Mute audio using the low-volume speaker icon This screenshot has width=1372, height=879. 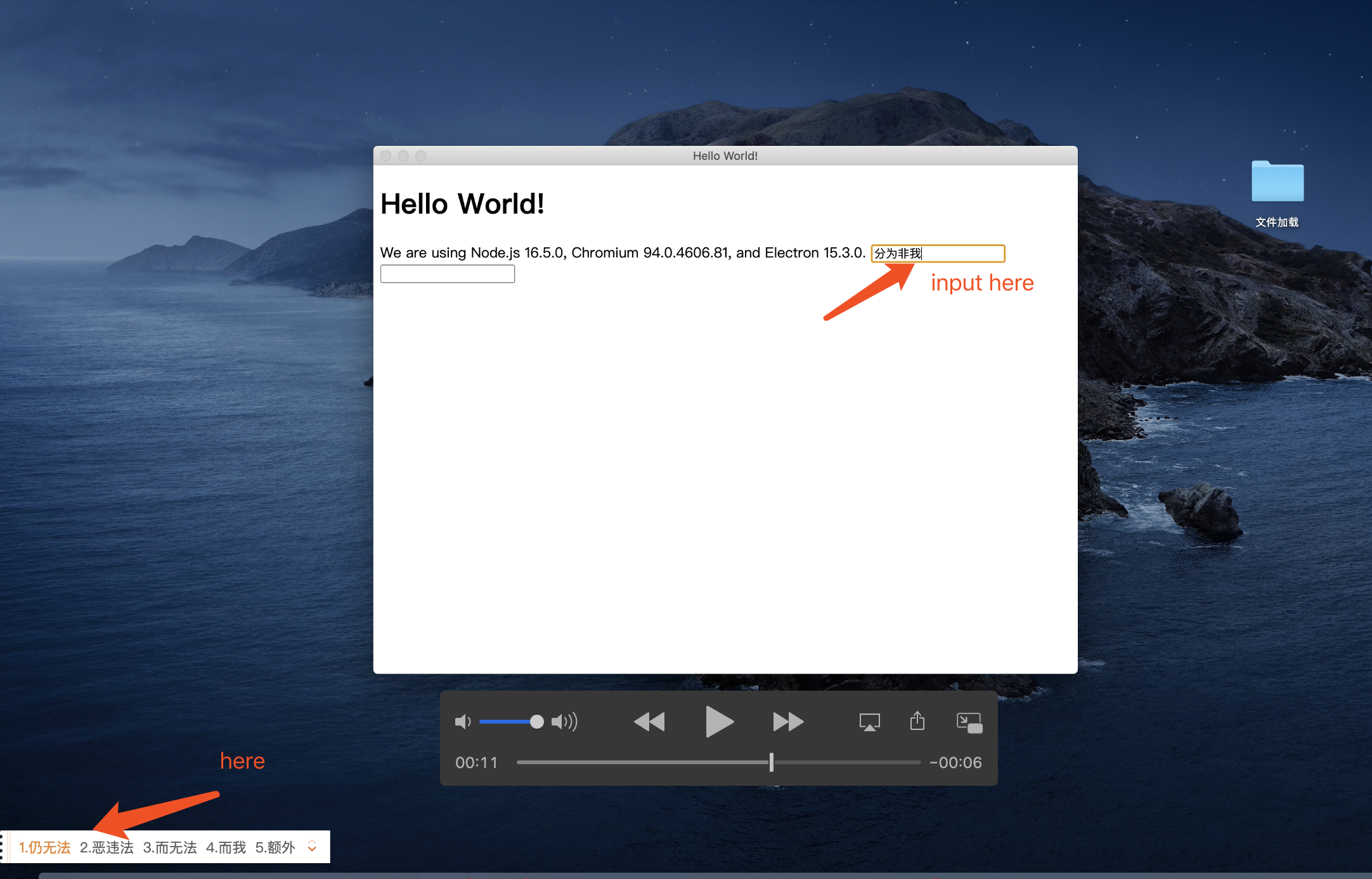[x=463, y=722]
